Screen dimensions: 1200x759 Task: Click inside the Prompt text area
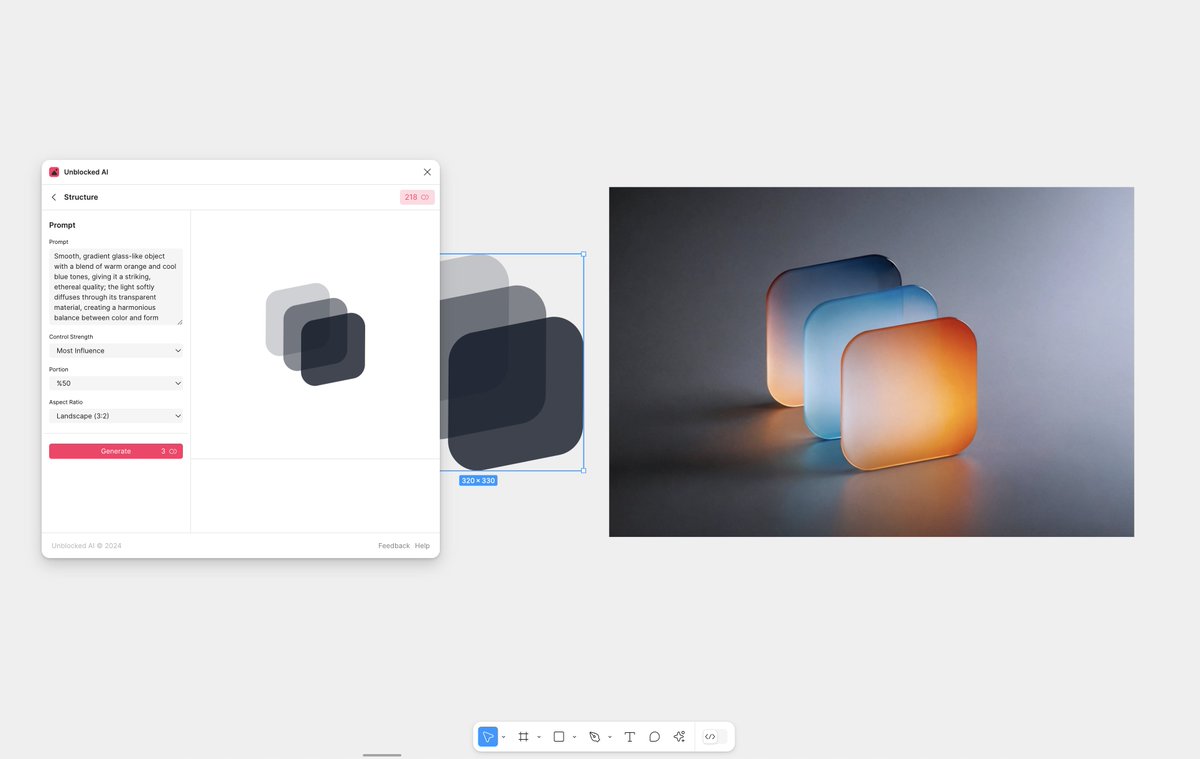(116, 287)
